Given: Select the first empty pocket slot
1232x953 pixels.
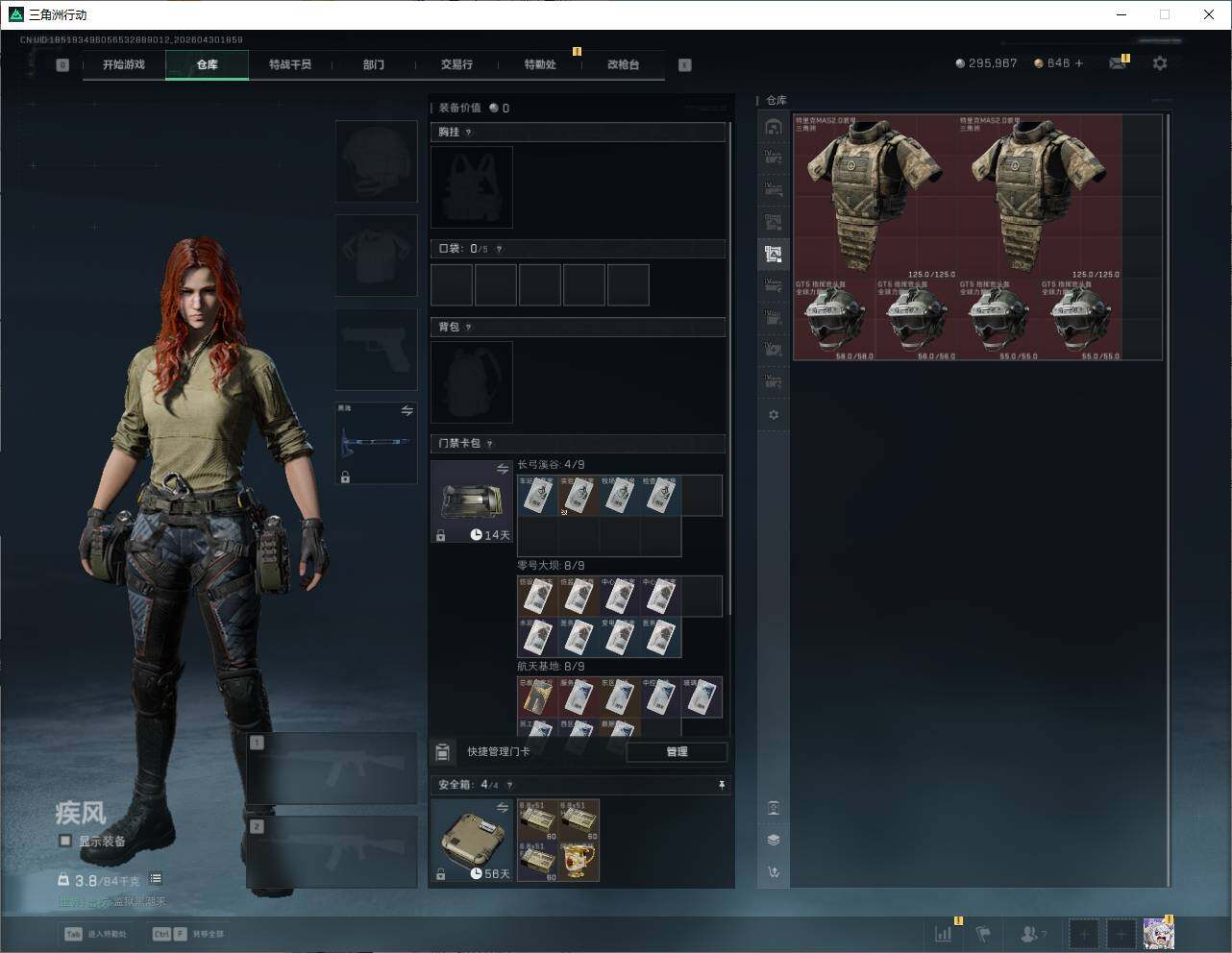Looking at the screenshot, I should (452, 285).
